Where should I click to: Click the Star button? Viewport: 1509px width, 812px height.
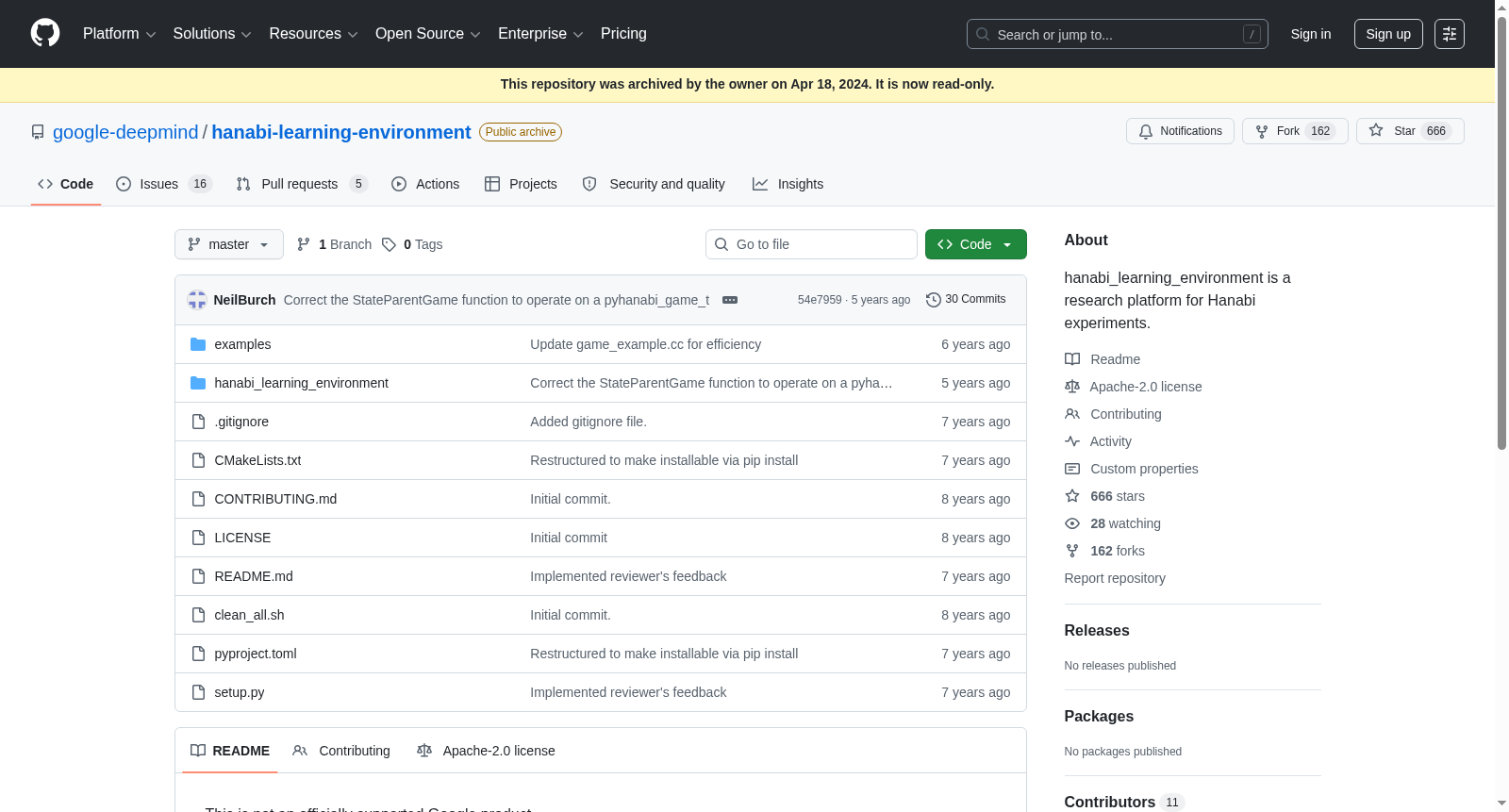(1410, 131)
